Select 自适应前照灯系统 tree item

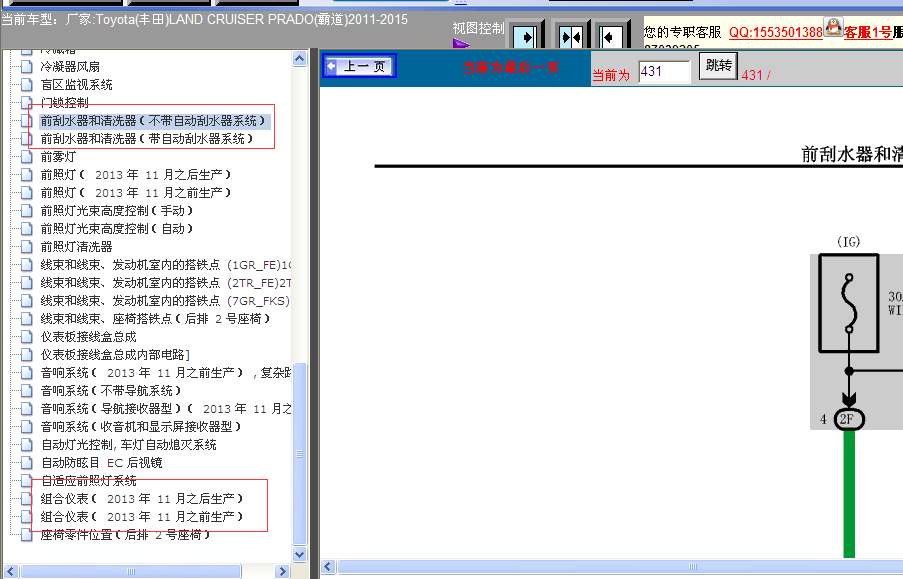tap(88, 480)
